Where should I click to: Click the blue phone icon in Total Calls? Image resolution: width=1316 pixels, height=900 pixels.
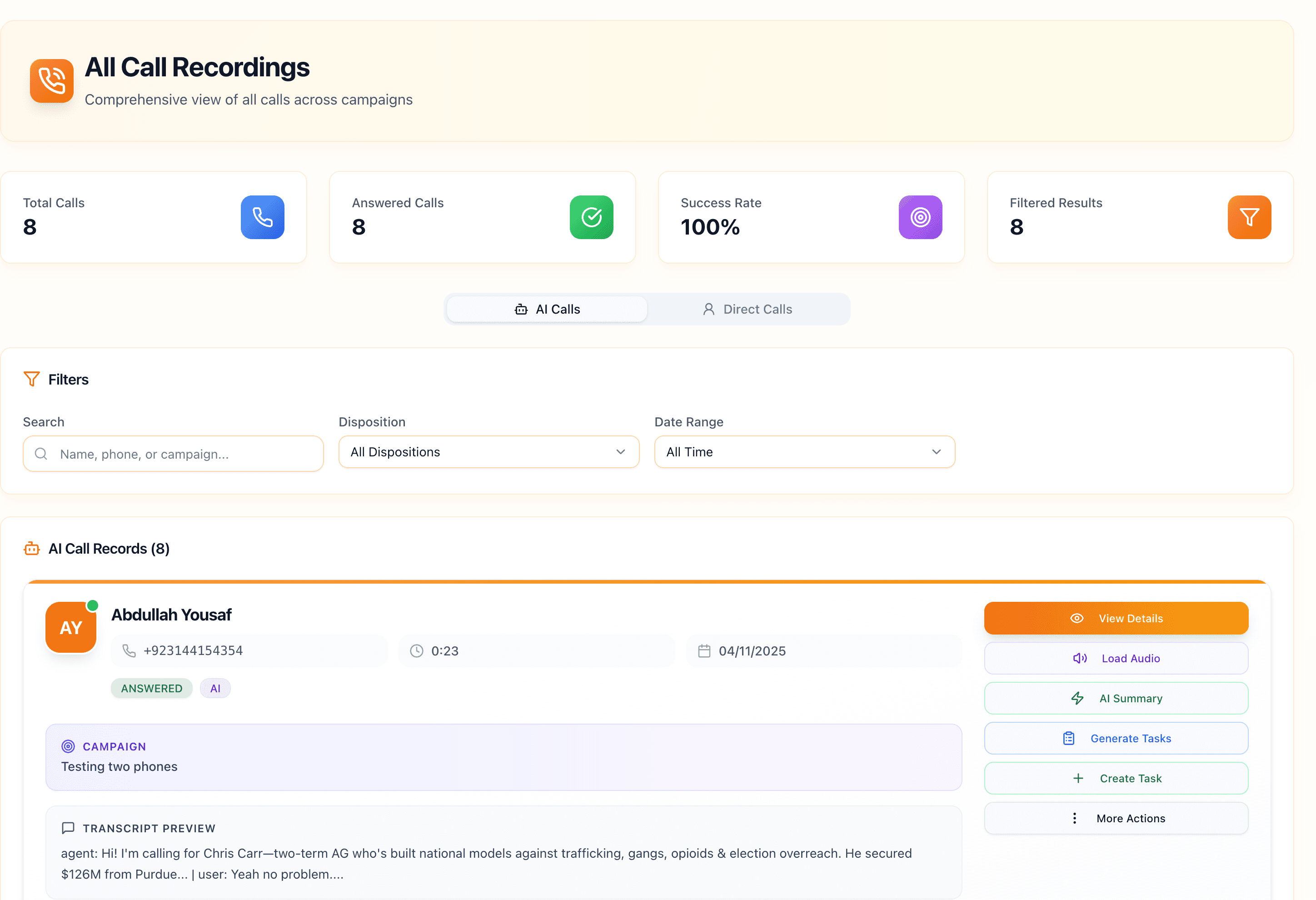tap(262, 217)
